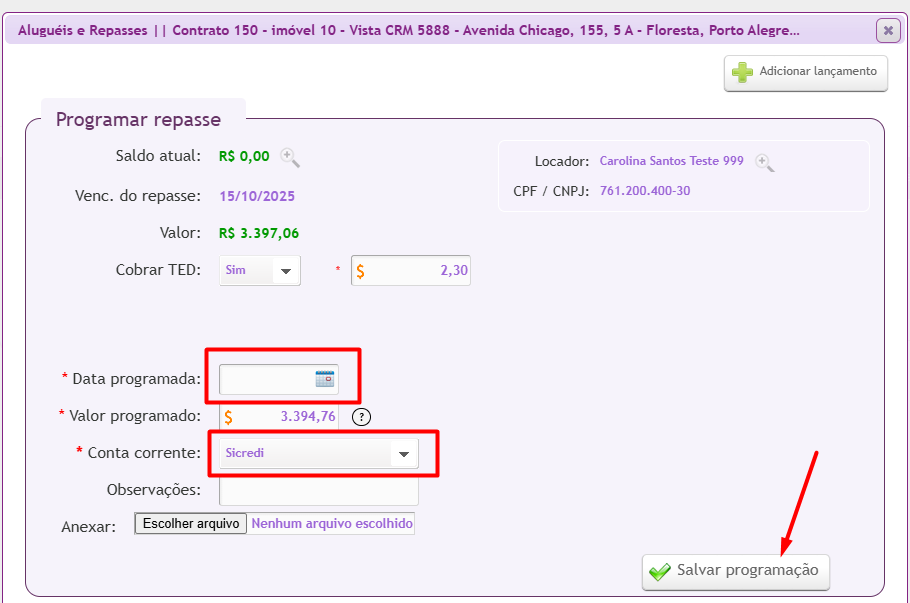
Task: Click the Valor programado amount 3.394,76
Action: pos(307,417)
